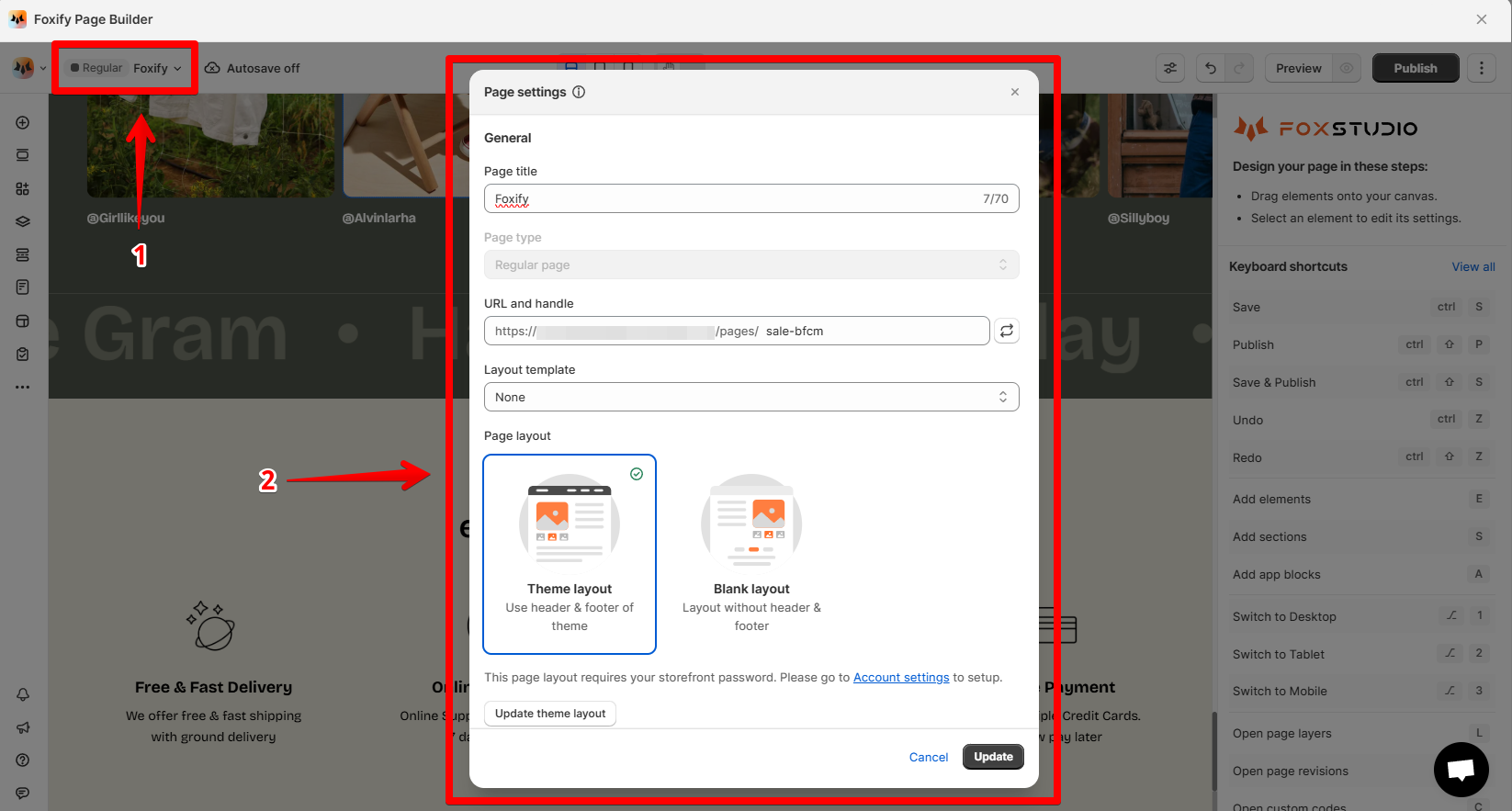Click the Autosave off cloud icon
The height and width of the screenshot is (811, 1512).
point(212,68)
